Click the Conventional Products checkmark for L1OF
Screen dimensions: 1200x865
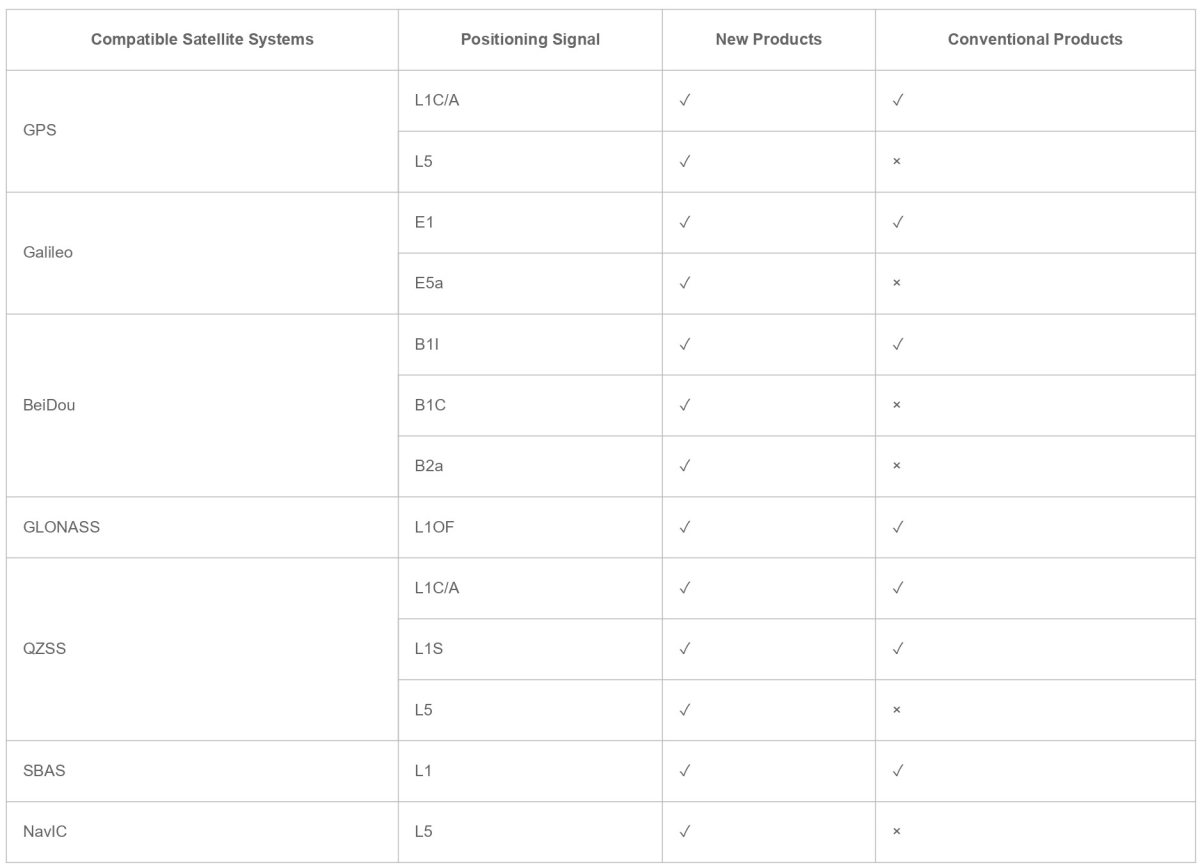[897, 528]
